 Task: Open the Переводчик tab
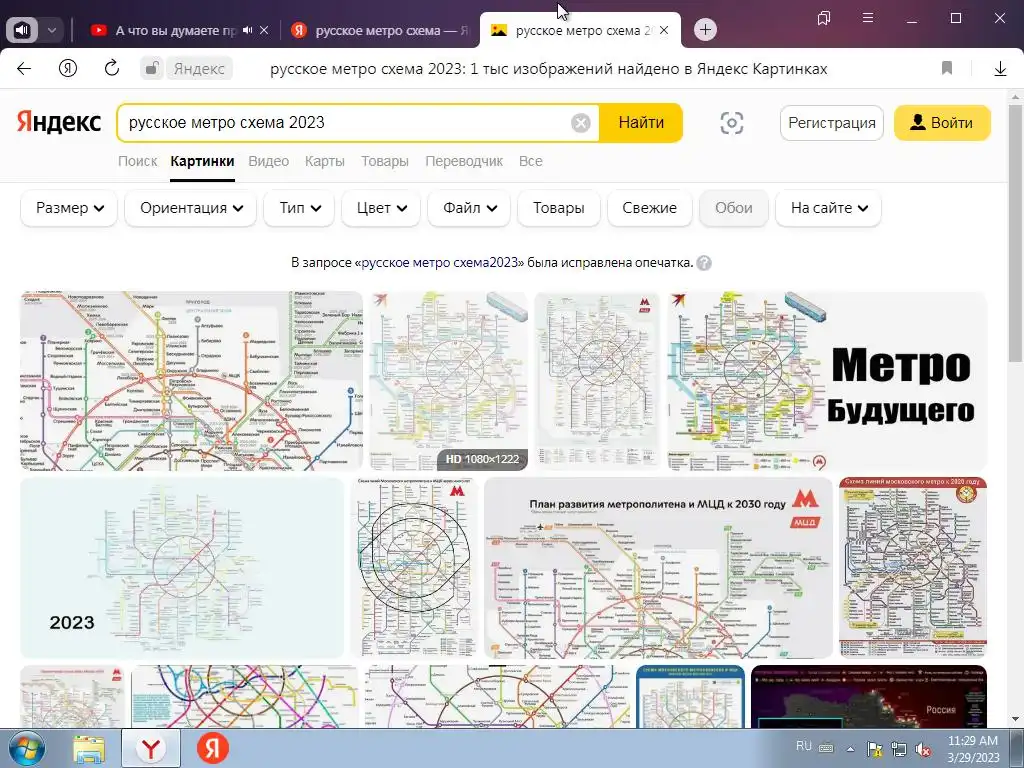tap(464, 161)
